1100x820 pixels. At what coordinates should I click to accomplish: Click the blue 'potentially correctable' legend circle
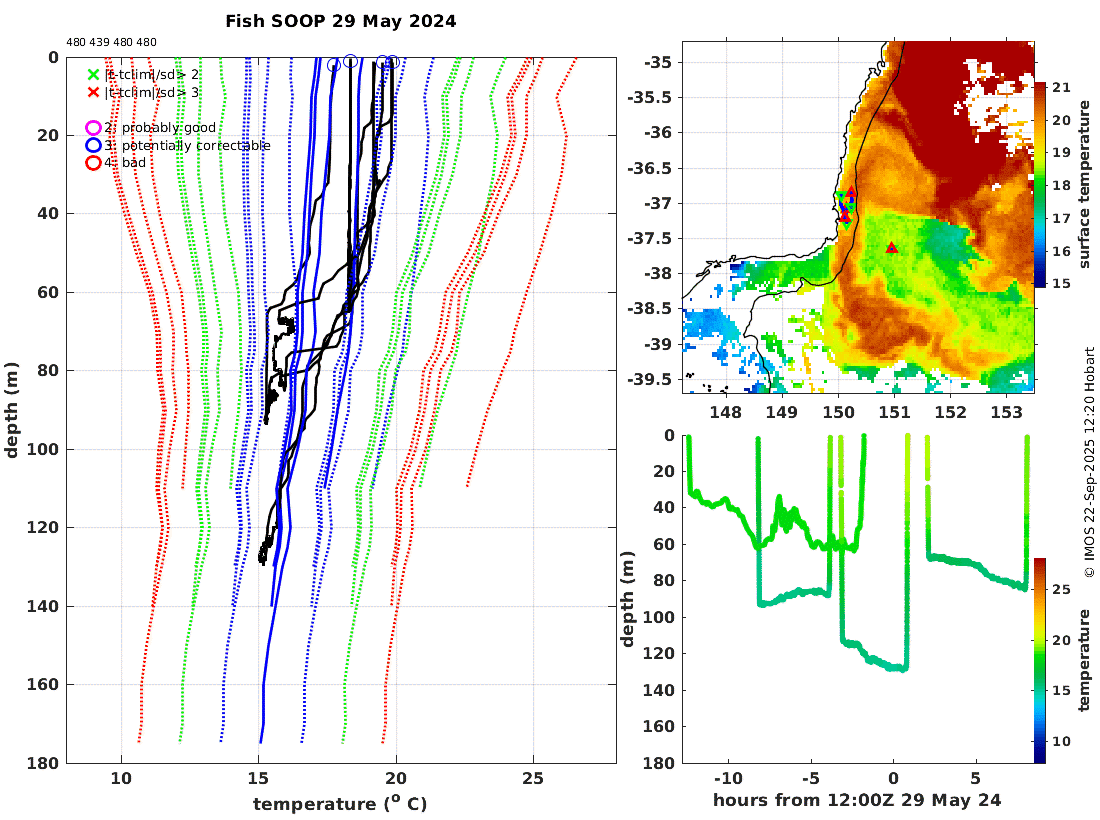[93, 145]
